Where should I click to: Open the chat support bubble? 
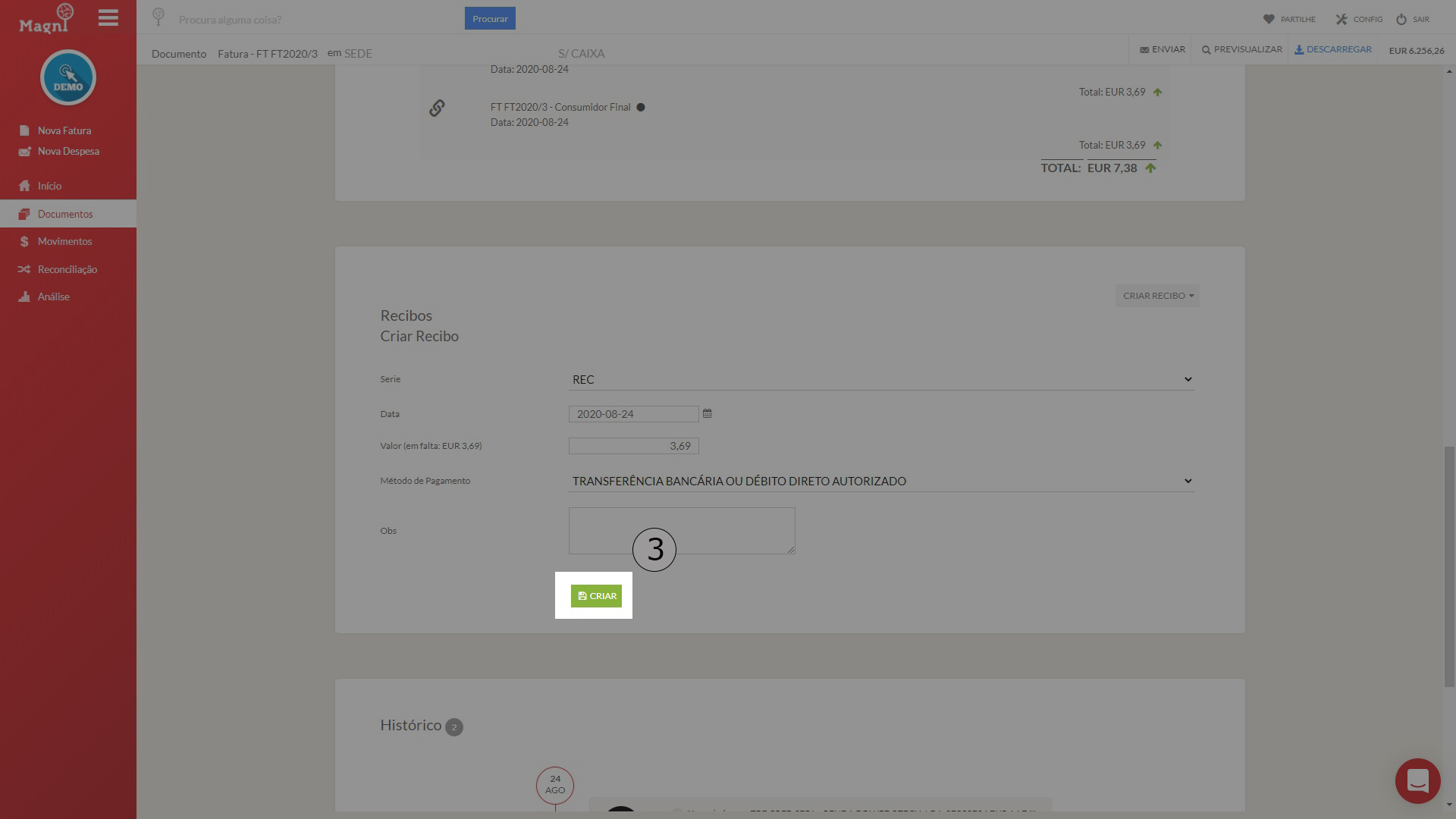[x=1417, y=780]
